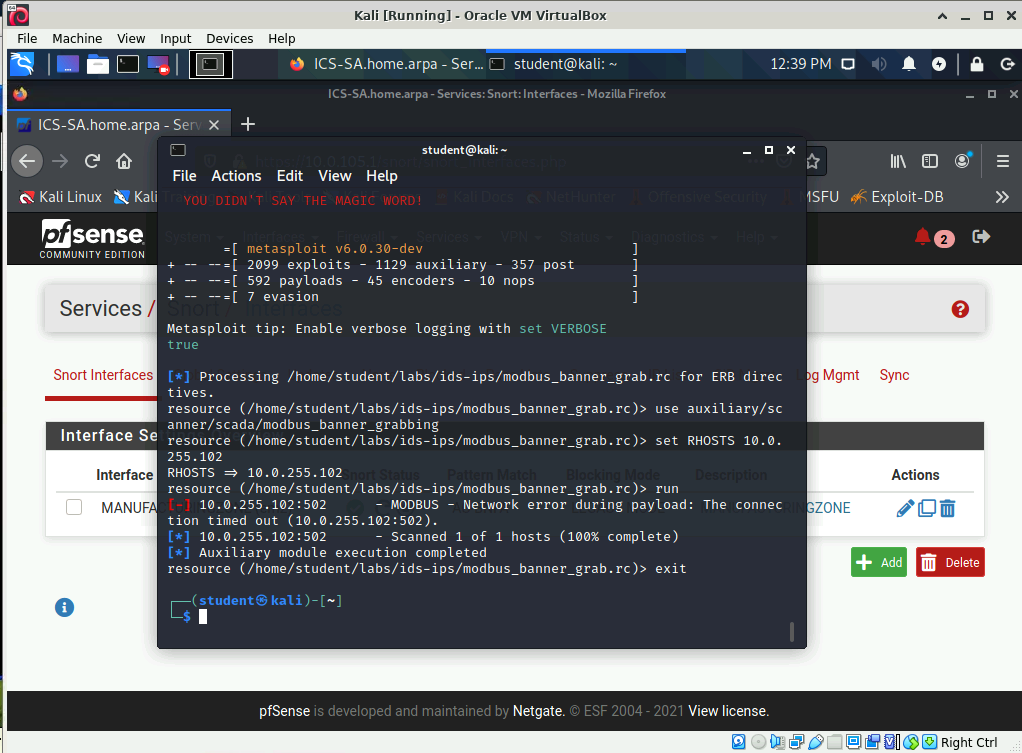Click the green Add button
Viewport: 1022px width, 753px height.
(x=879, y=563)
